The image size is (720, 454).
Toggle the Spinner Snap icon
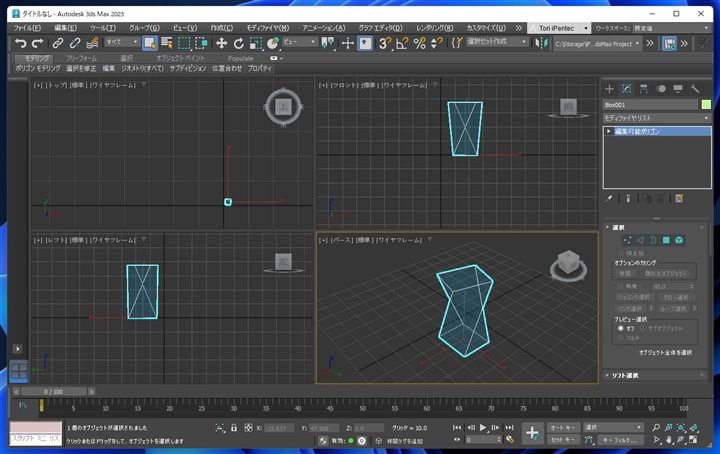[x=437, y=44]
